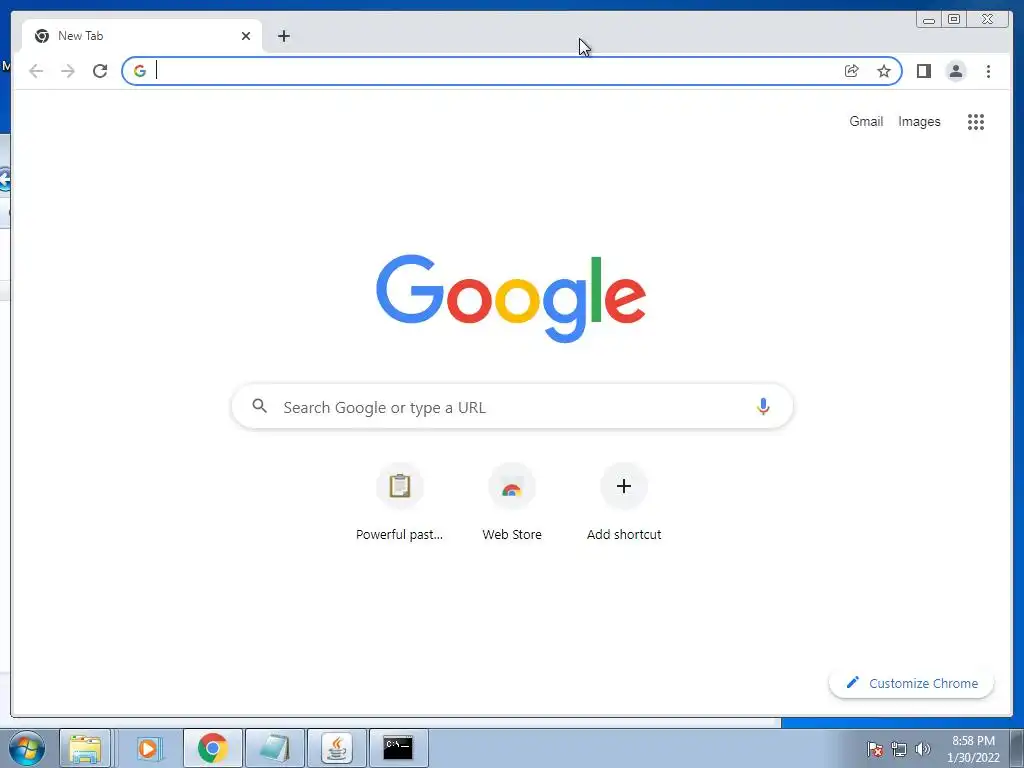The width and height of the screenshot is (1024, 768).
Task: Open network status tray icon
Action: pos(899,749)
